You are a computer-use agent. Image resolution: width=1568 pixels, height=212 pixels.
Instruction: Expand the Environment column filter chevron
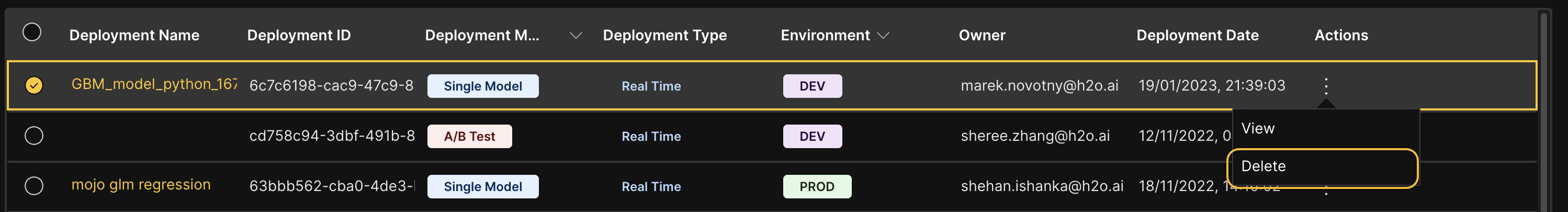(883, 36)
